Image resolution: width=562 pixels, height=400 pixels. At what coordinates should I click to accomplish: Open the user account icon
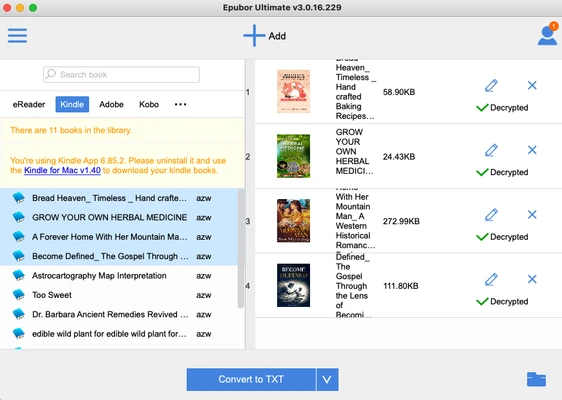[x=547, y=34]
